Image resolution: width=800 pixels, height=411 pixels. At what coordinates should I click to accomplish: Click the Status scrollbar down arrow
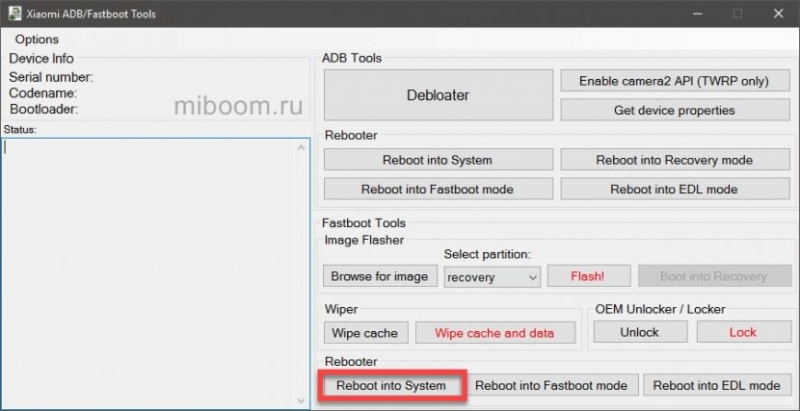[301, 400]
